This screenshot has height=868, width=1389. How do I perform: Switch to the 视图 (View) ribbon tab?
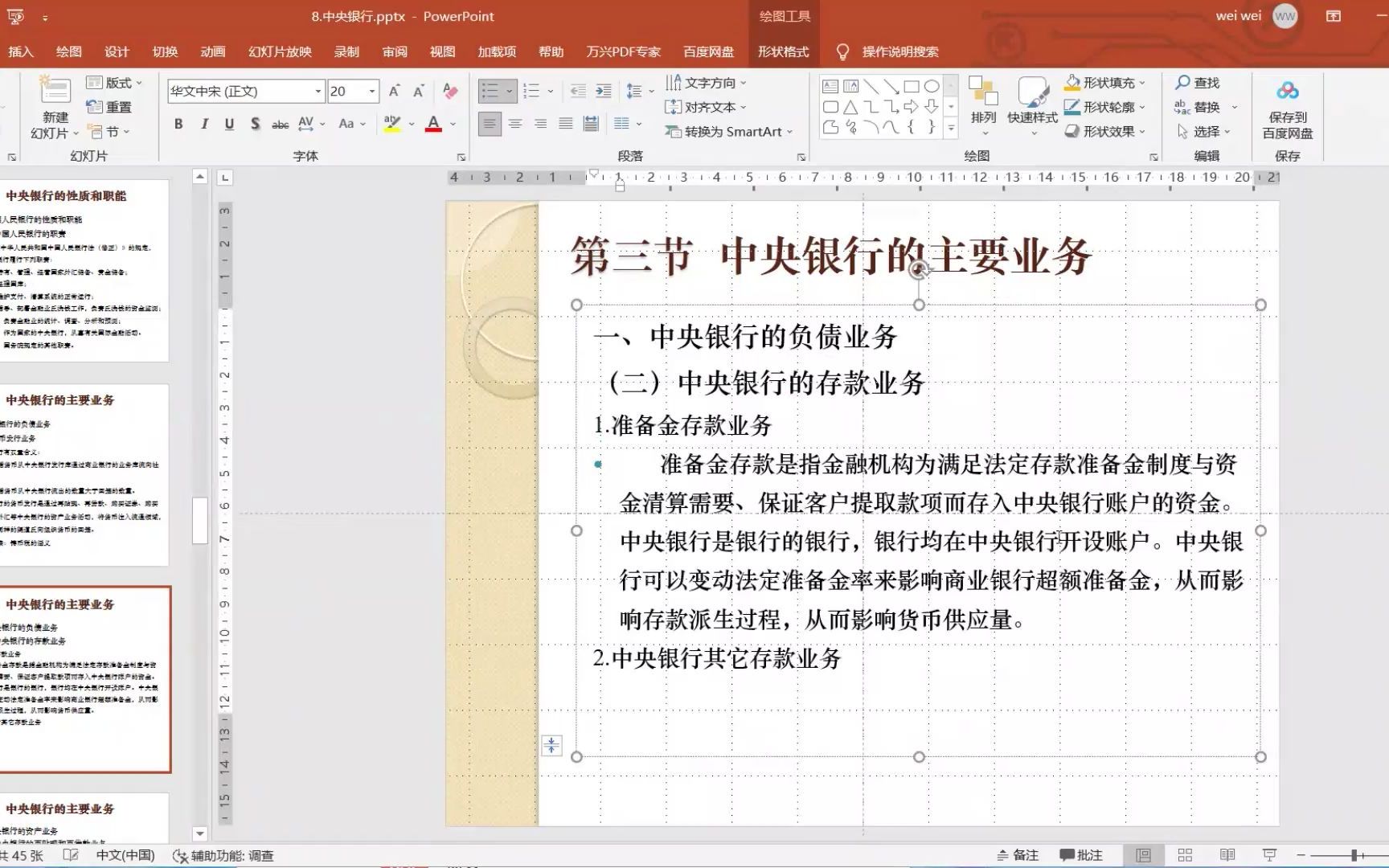click(x=443, y=51)
